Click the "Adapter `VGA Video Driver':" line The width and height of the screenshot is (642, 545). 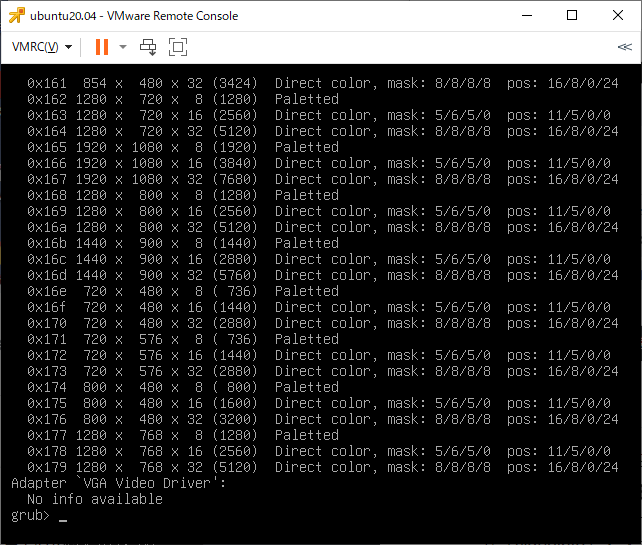click(x=118, y=483)
